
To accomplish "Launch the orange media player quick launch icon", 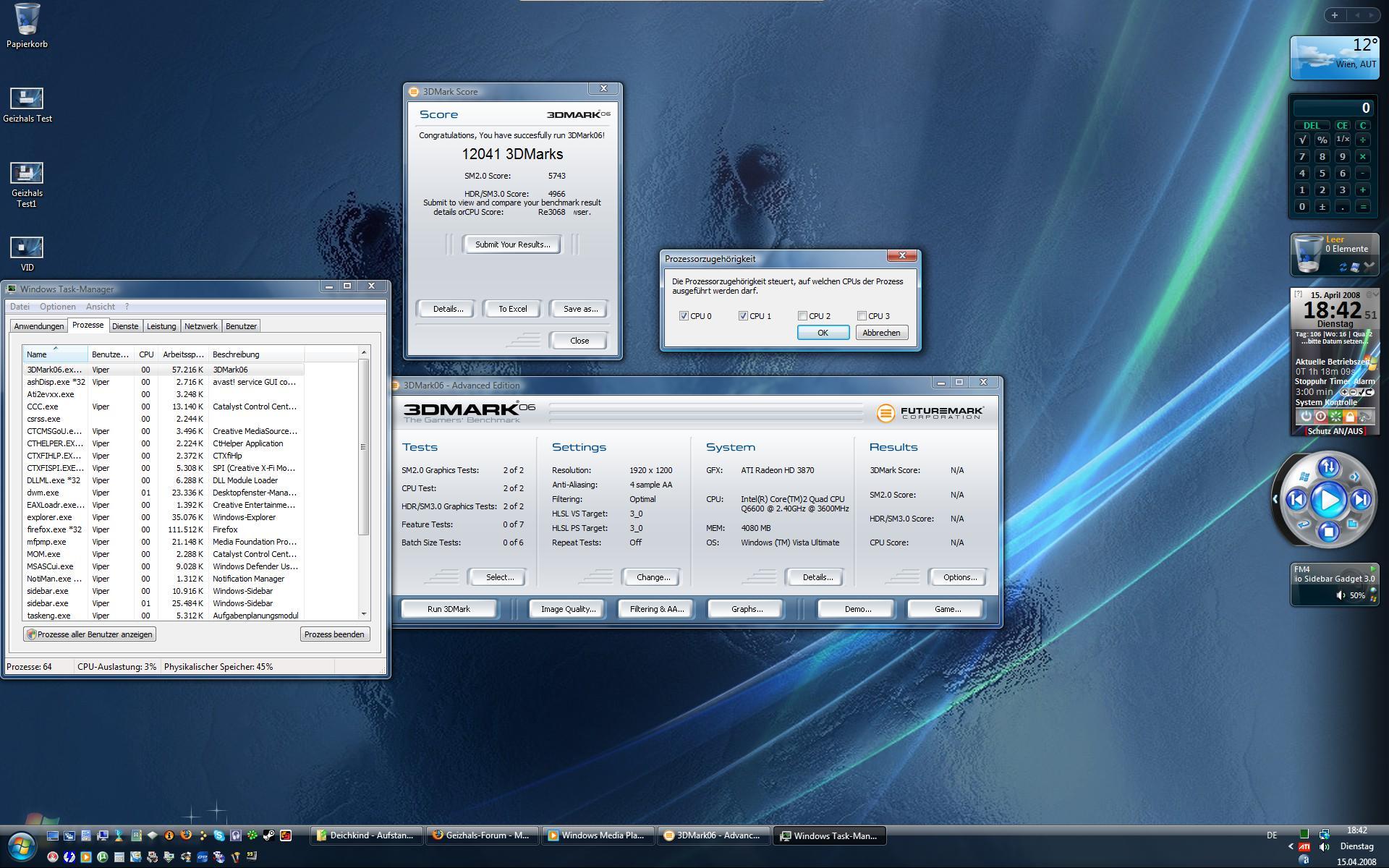I will click(86, 857).
